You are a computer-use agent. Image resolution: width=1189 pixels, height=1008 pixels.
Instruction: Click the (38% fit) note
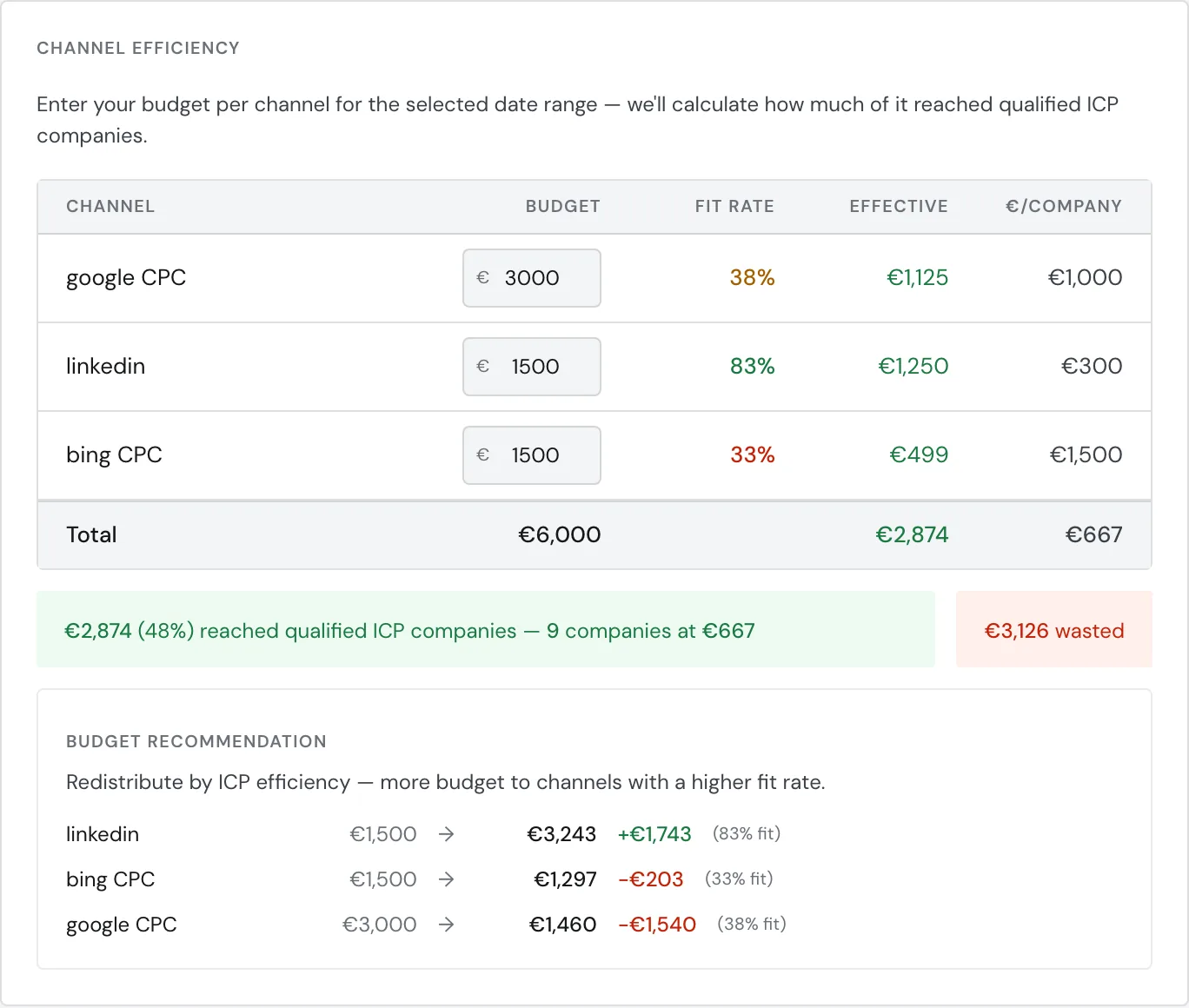752,925
